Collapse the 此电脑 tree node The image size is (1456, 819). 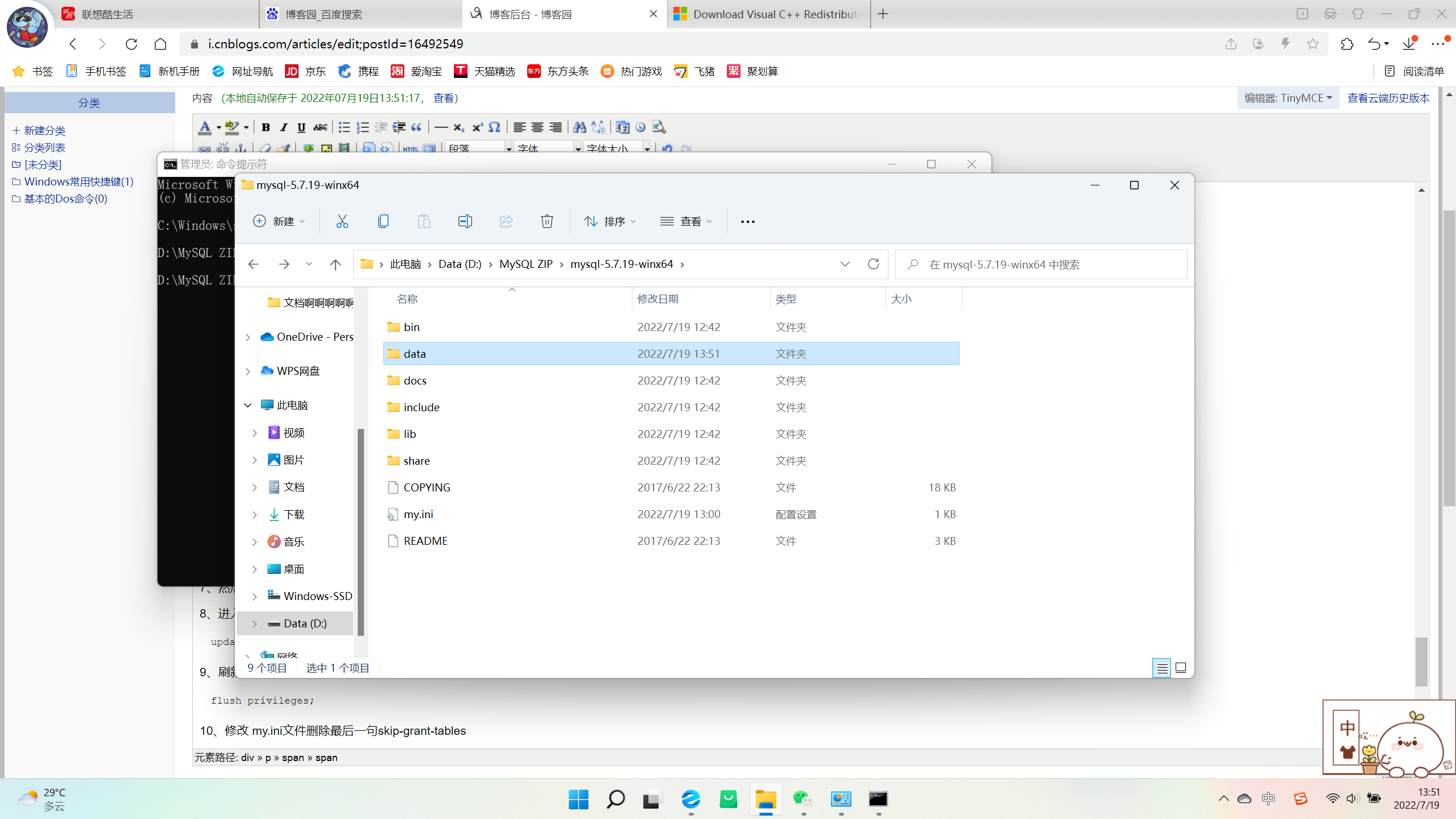coord(248,405)
